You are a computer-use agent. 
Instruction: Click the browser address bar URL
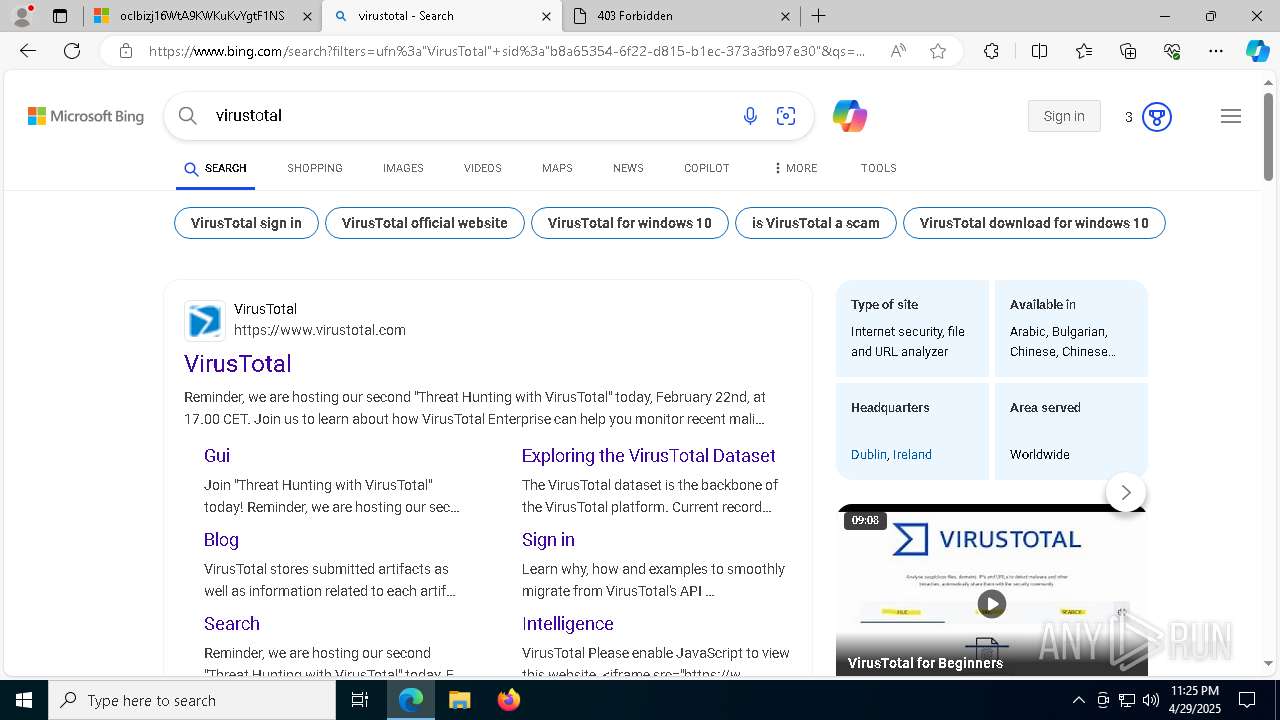click(506, 51)
